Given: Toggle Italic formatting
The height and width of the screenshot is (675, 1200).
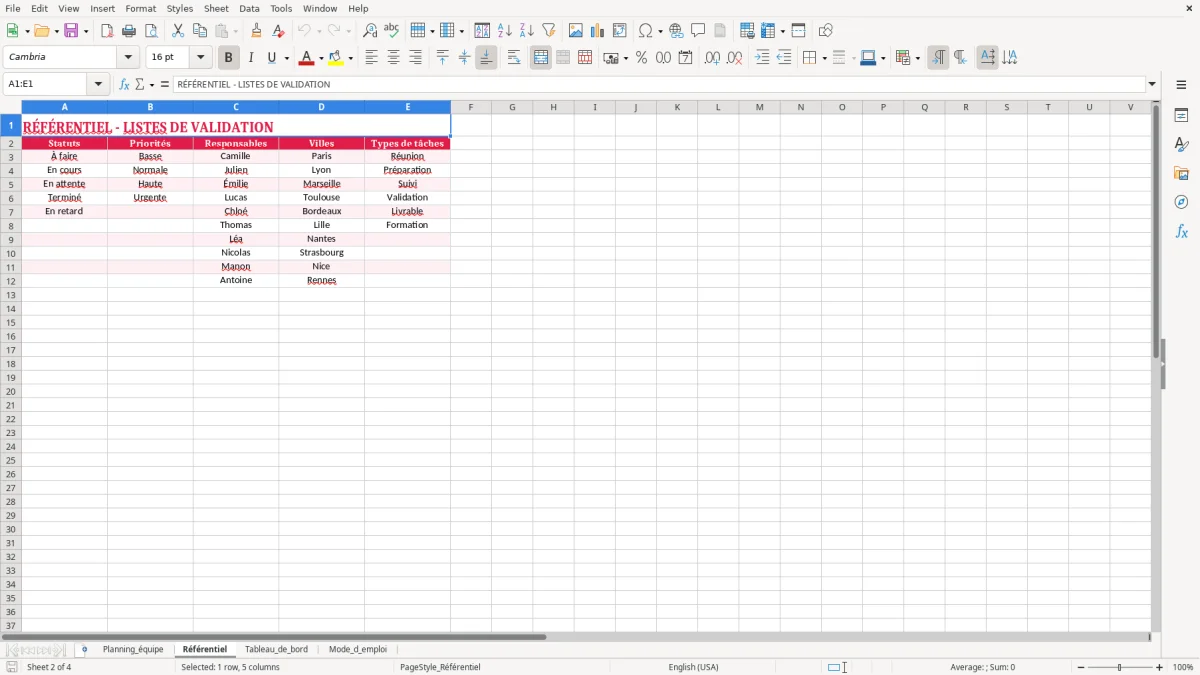Looking at the screenshot, I should tap(251, 58).
